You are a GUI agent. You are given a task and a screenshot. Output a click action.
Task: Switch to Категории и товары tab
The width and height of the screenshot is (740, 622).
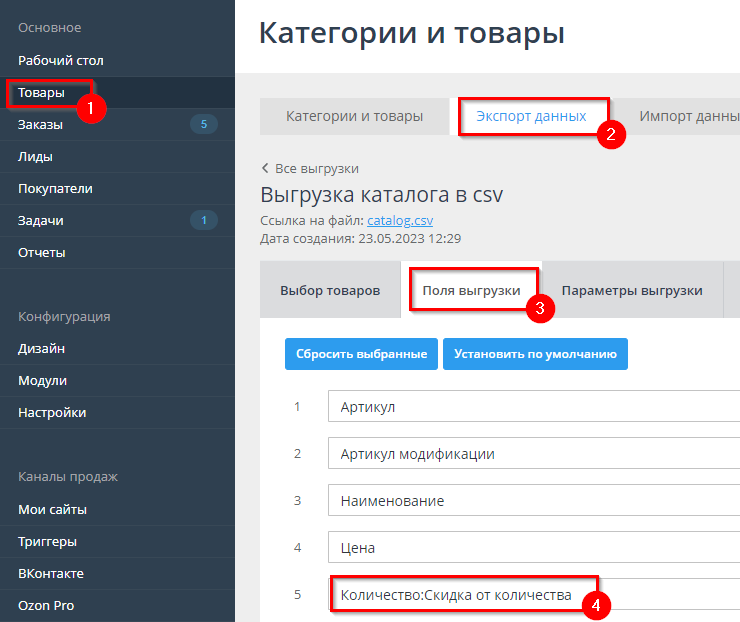point(354,116)
